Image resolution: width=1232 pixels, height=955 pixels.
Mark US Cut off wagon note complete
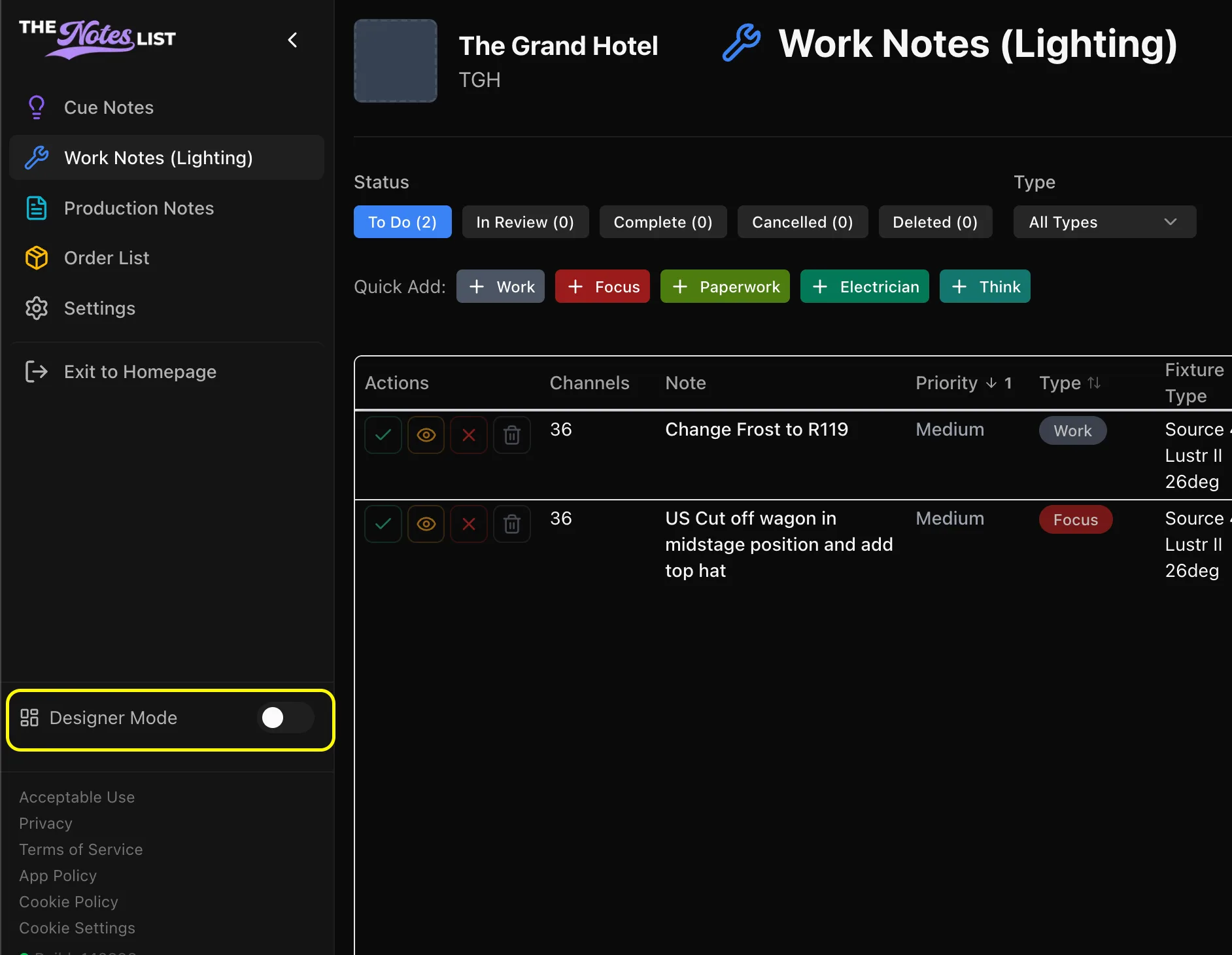click(383, 524)
